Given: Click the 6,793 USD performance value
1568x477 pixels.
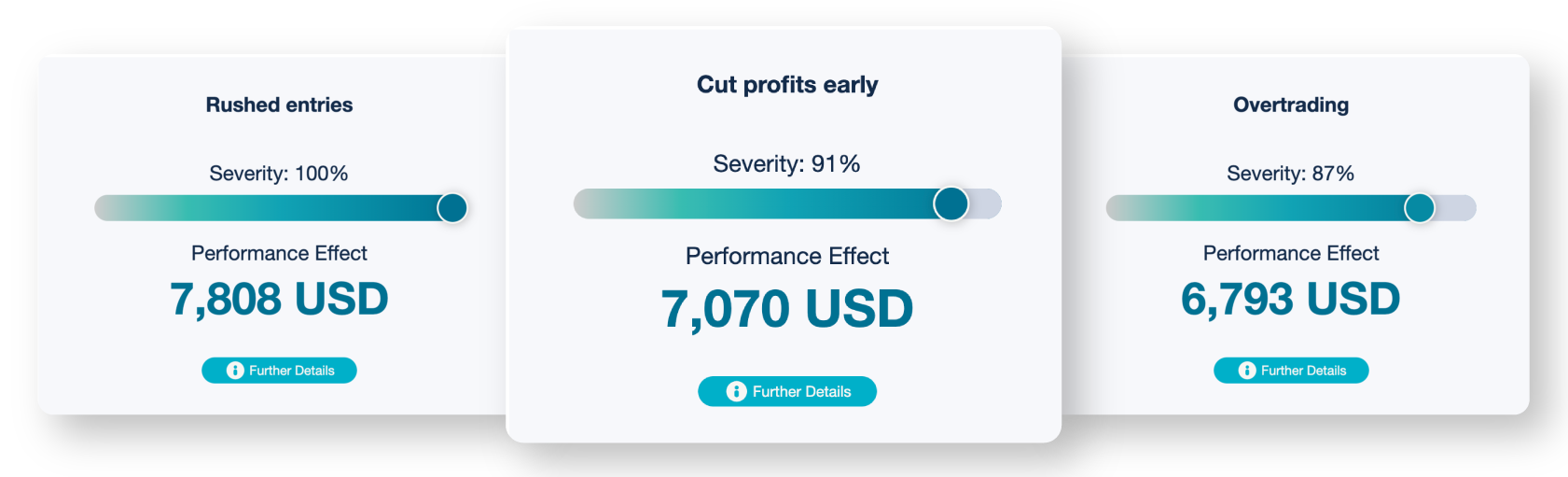Looking at the screenshot, I should (x=1291, y=299).
